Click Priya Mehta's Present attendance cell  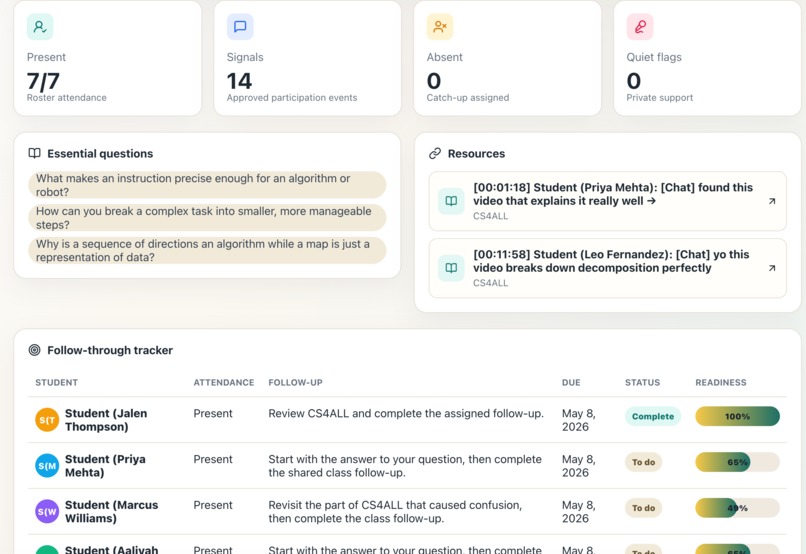[x=213, y=459]
